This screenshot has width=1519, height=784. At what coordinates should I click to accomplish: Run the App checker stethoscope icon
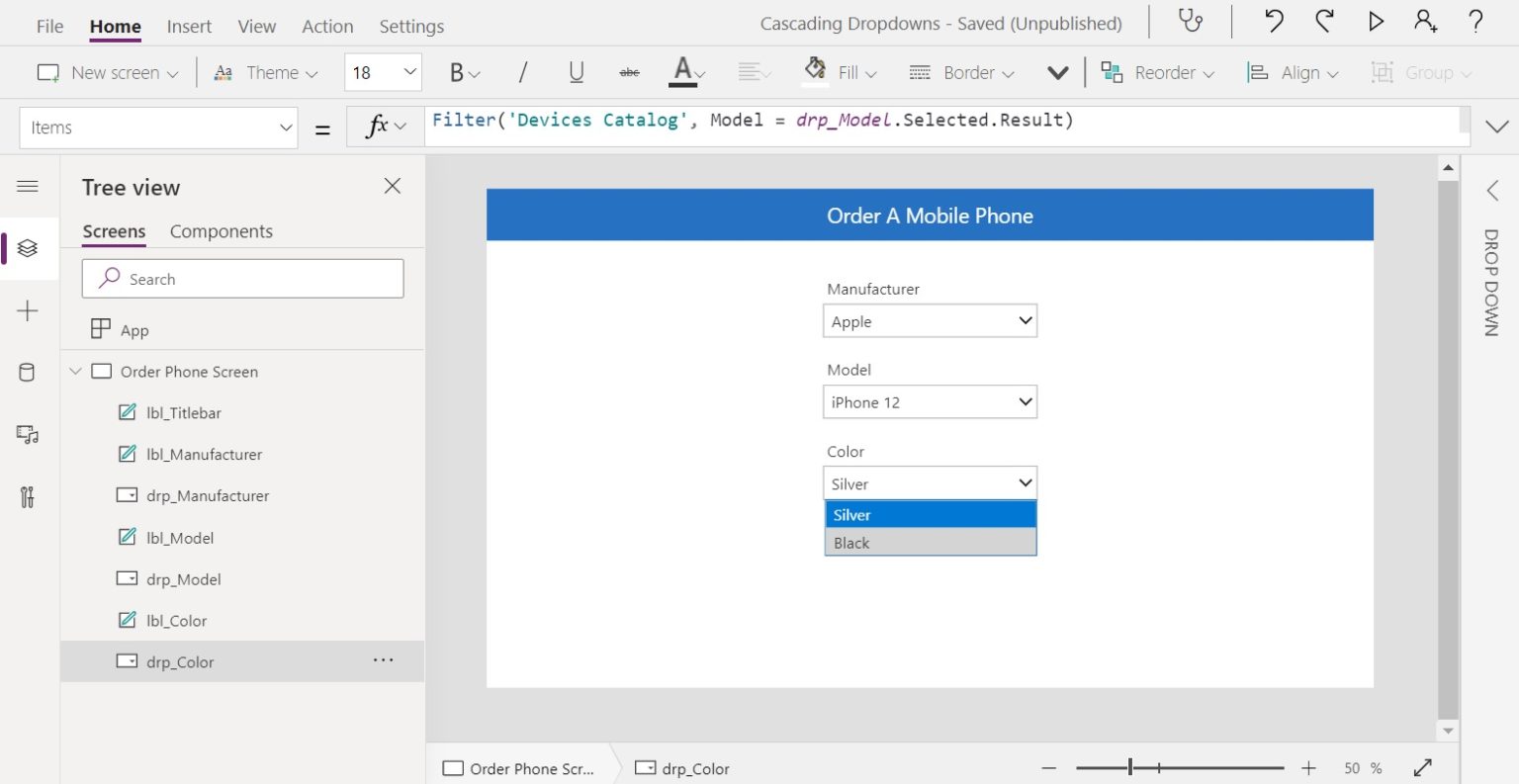coord(1191,21)
